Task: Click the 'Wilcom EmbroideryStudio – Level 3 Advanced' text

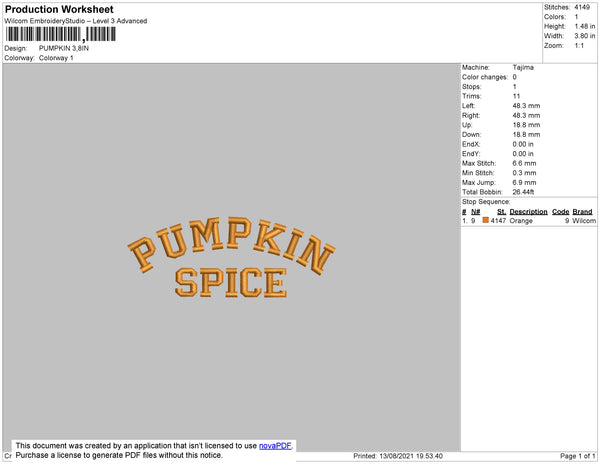Action: tap(76, 21)
